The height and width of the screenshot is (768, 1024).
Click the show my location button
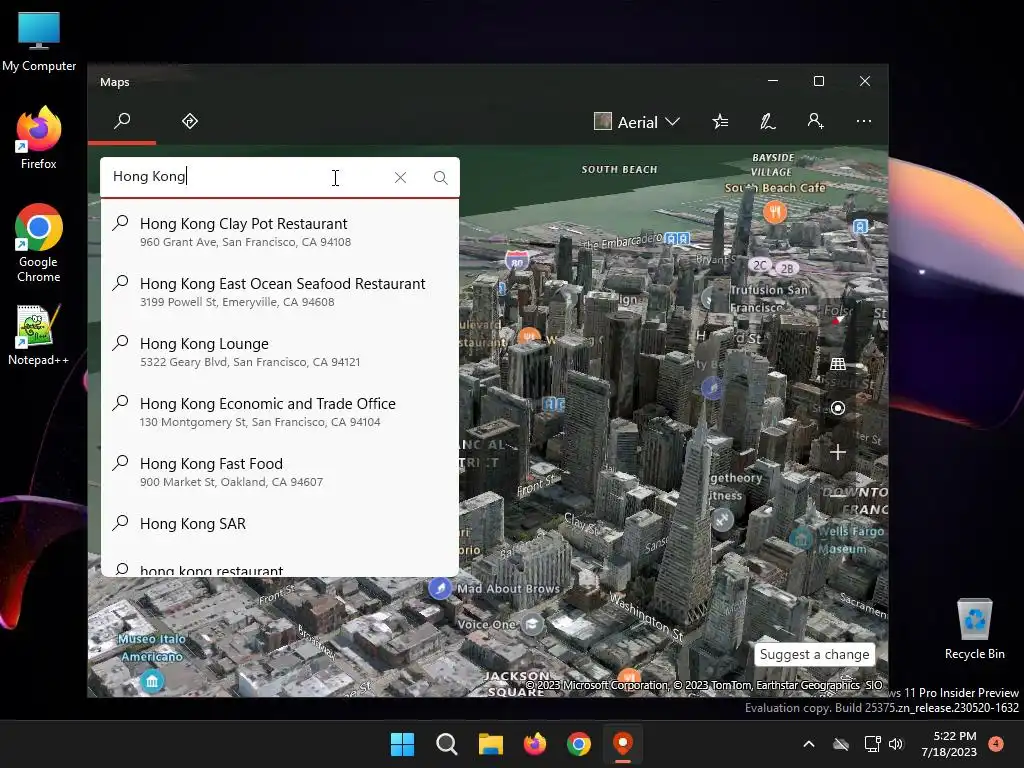838,408
